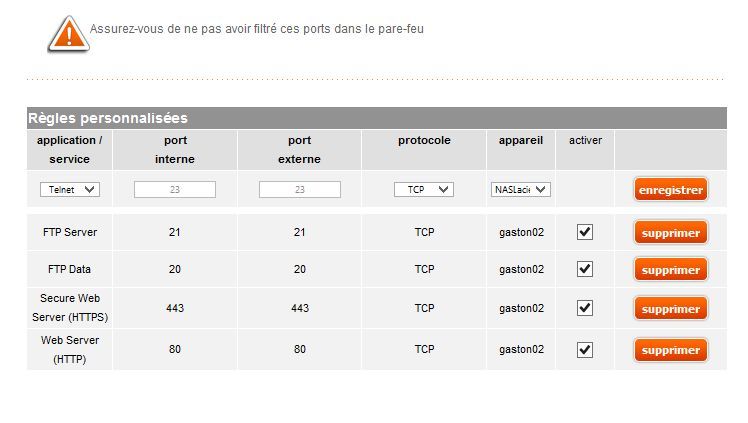This screenshot has height=423, width=748.
Task: Click the external port input field
Action: click(x=299, y=189)
